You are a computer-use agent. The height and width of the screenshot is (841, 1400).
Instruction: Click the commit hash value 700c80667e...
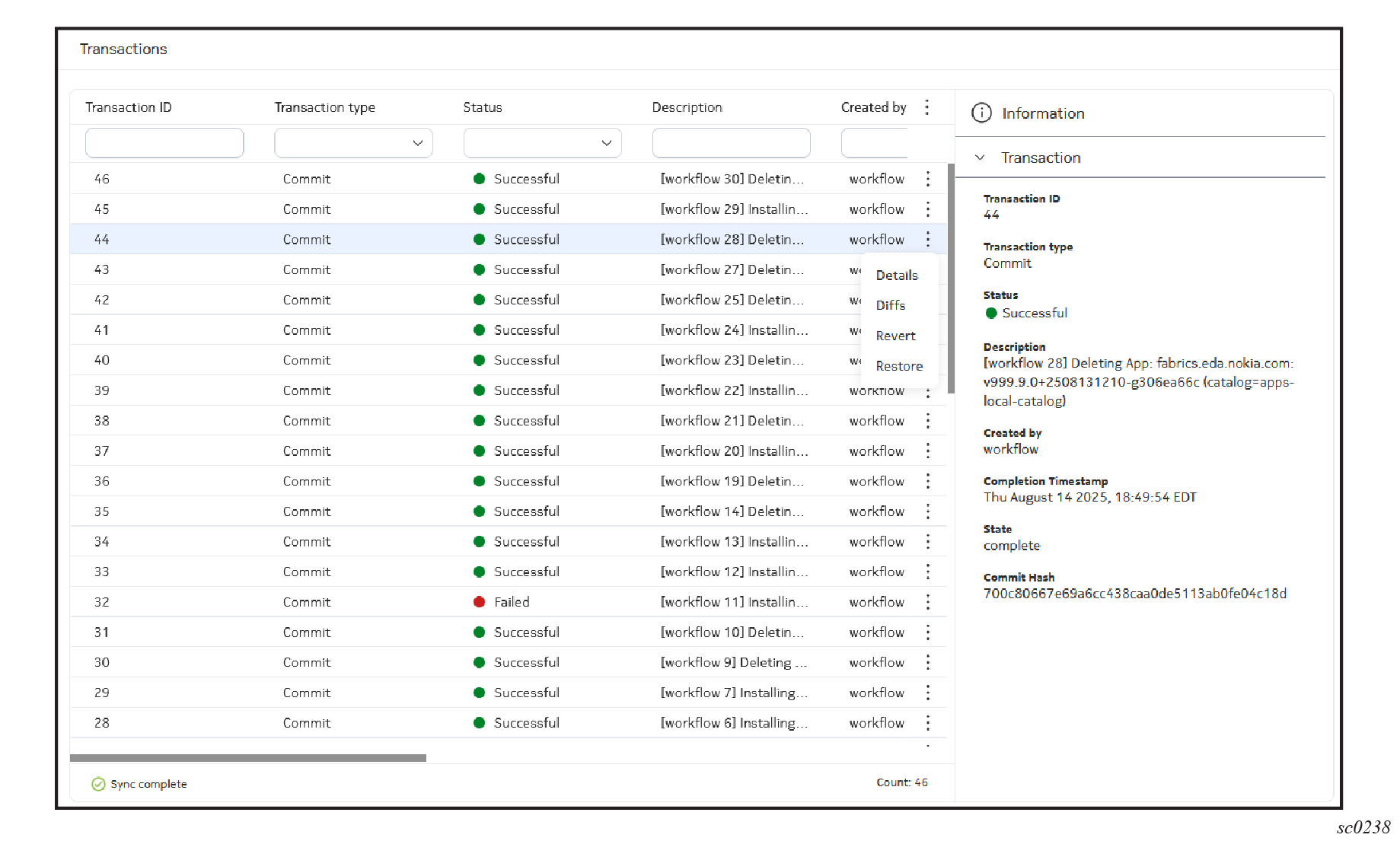click(x=1135, y=594)
